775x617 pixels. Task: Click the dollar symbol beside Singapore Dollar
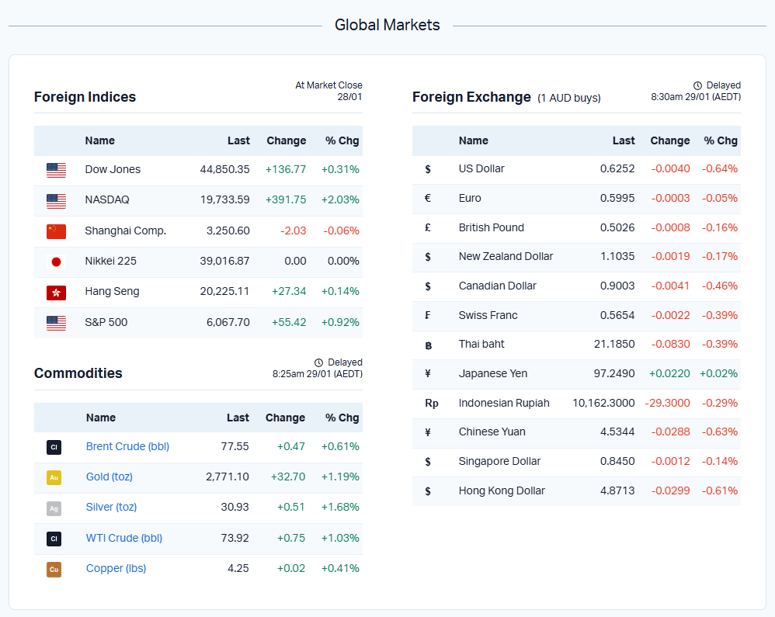tap(428, 462)
